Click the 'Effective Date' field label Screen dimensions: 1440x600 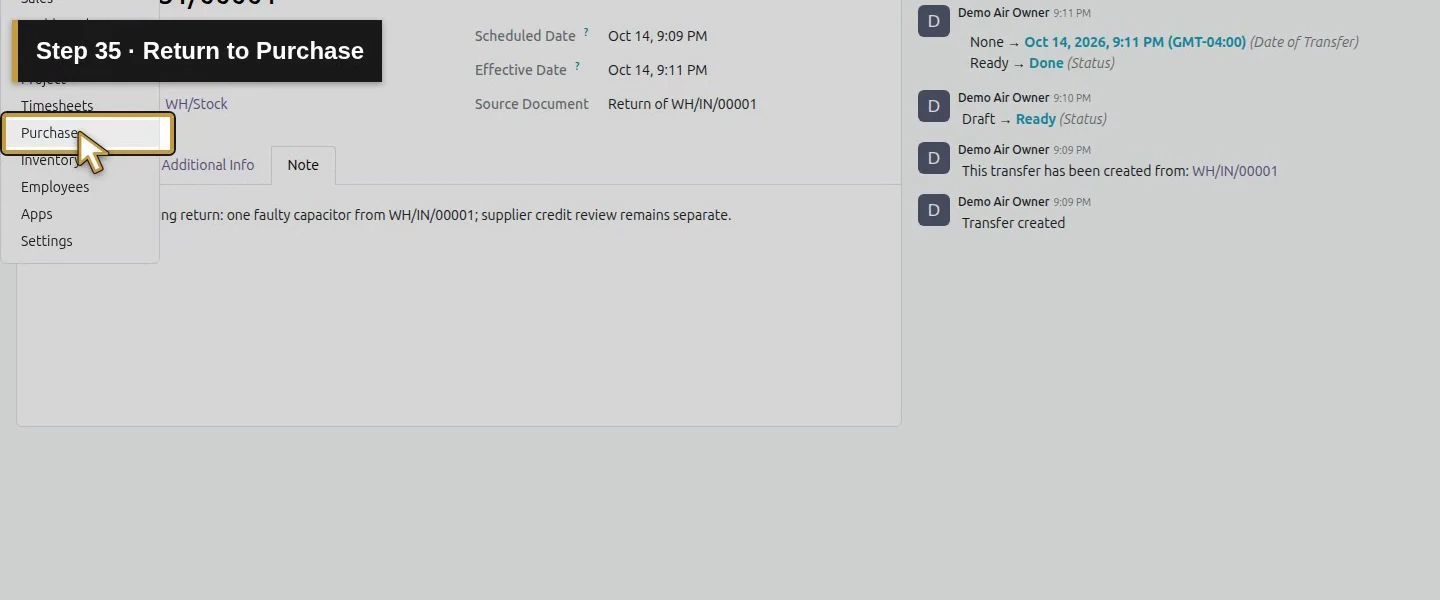click(521, 70)
